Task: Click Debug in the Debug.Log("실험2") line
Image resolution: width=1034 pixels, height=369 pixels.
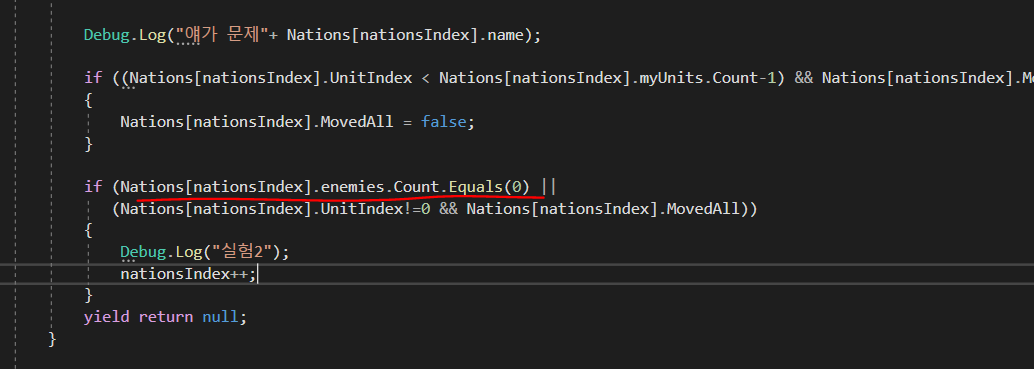Action: [x=142, y=252]
